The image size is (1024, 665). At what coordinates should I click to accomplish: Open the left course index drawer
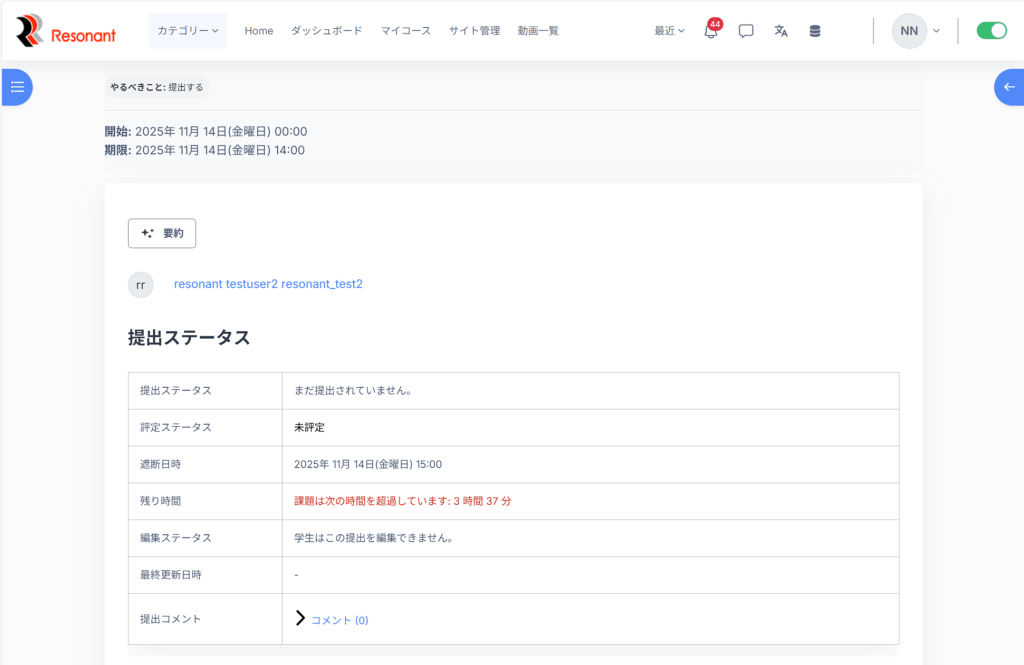click(x=17, y=87)
